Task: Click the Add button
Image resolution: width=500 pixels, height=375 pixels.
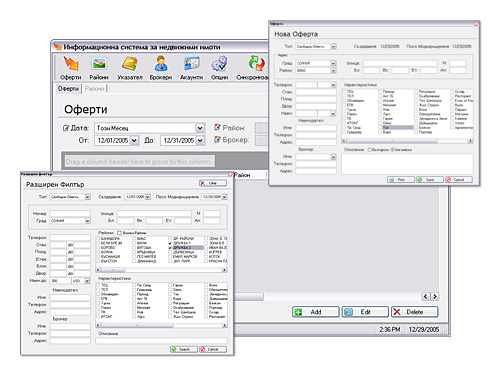Action: point(316,312)
